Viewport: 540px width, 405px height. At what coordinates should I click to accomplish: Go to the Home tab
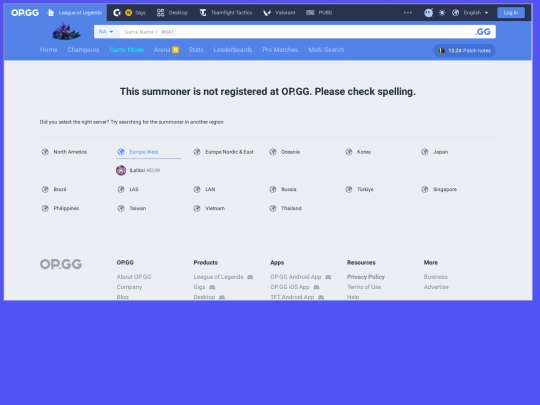click(49, 50)
